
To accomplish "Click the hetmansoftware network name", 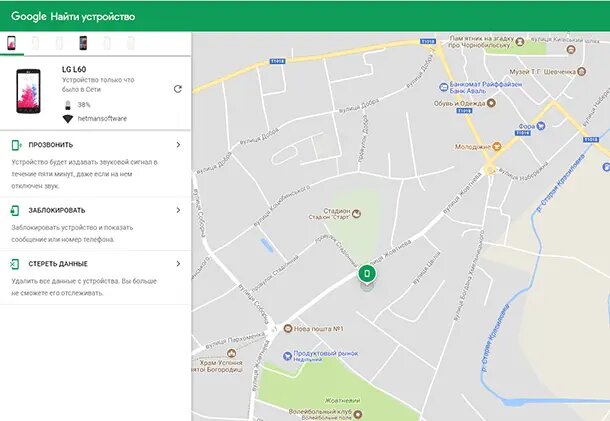I will (x=102, y=119).
